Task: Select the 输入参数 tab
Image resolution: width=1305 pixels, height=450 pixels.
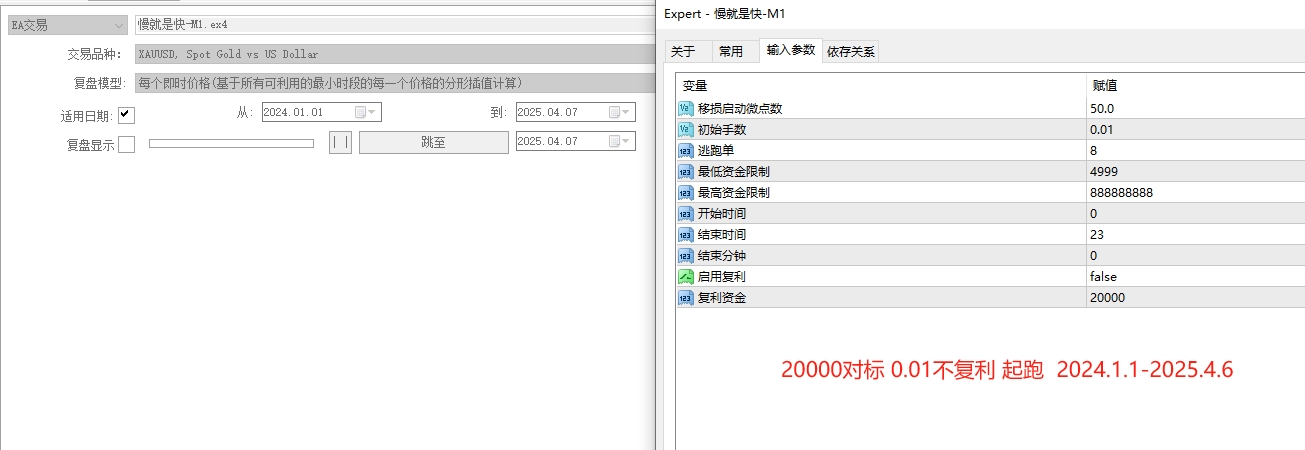Action: [x=791, y=50]
